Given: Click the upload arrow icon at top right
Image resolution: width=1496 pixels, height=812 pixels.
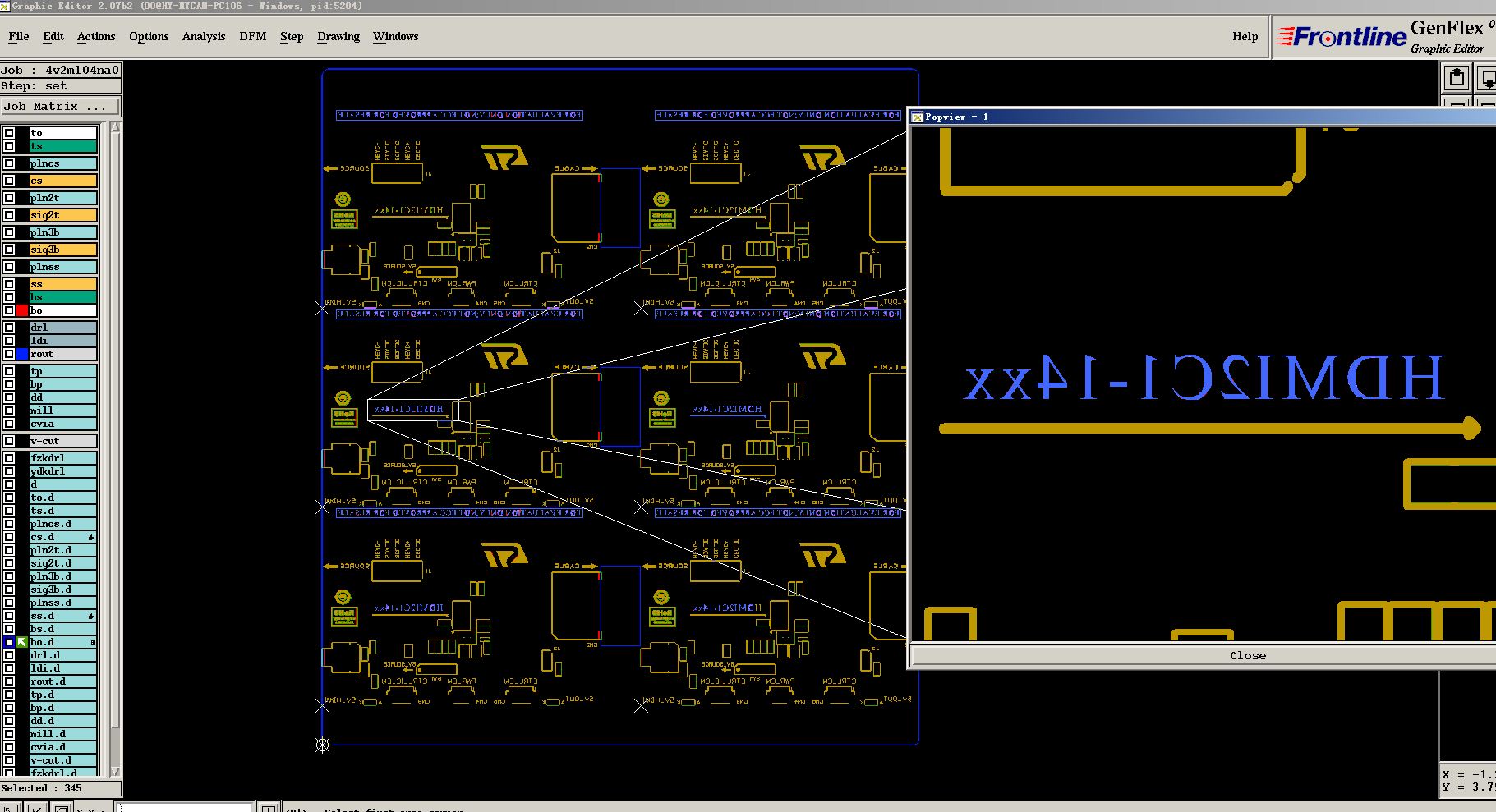Looking at the screenshot, I should pyautogui.click(x=1457, y=78).
